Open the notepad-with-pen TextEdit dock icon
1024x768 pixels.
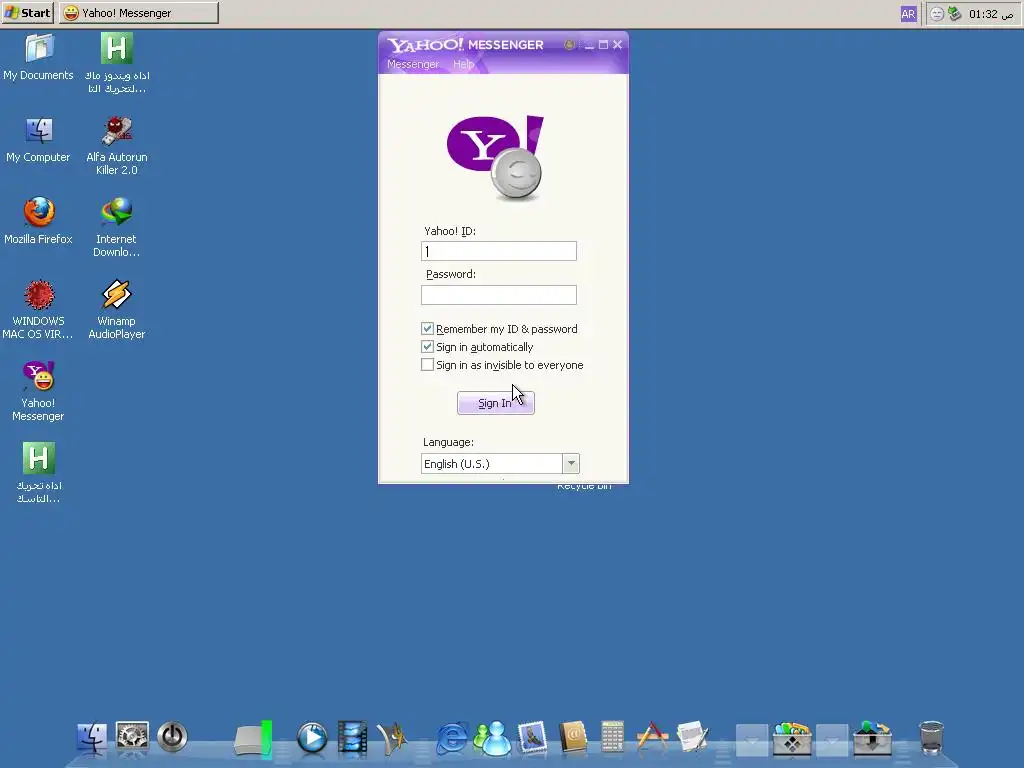coord(693,737)
